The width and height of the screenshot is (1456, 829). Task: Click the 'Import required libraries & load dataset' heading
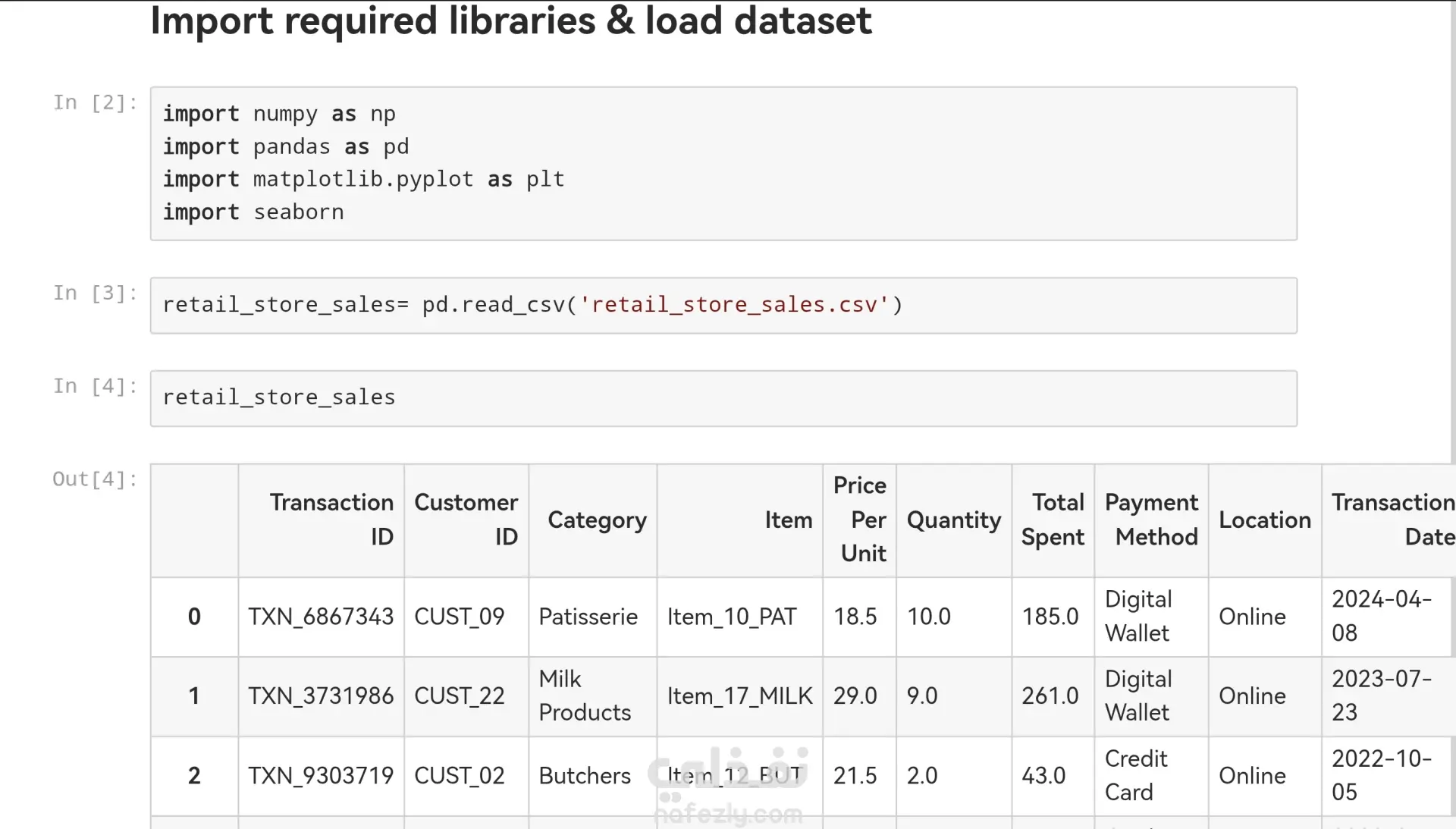click(511, 21)
